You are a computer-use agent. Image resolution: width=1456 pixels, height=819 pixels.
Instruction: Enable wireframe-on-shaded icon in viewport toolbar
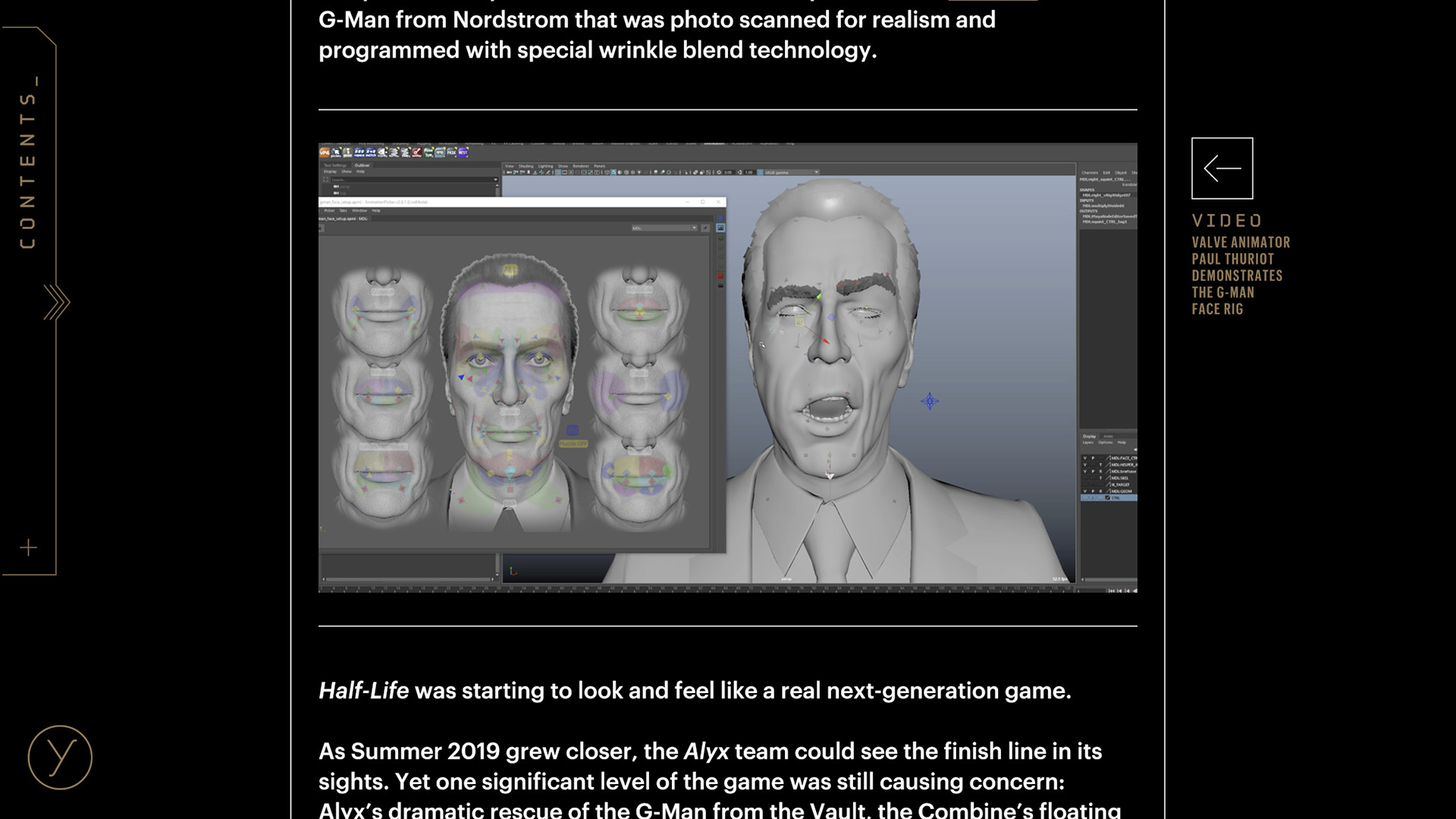(x=618, y=173)
